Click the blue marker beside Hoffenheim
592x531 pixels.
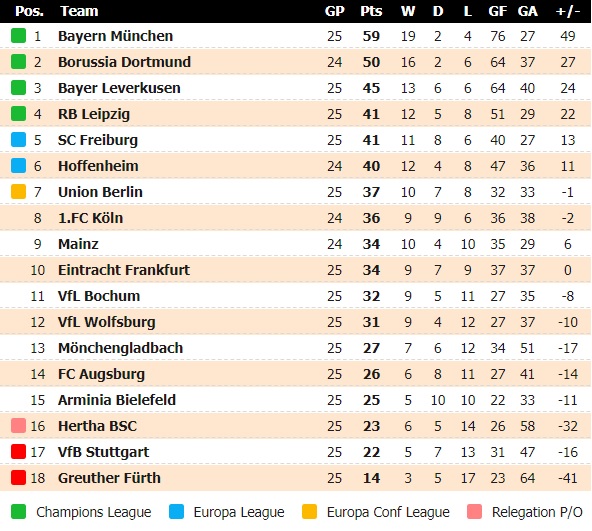click(18, 165)
